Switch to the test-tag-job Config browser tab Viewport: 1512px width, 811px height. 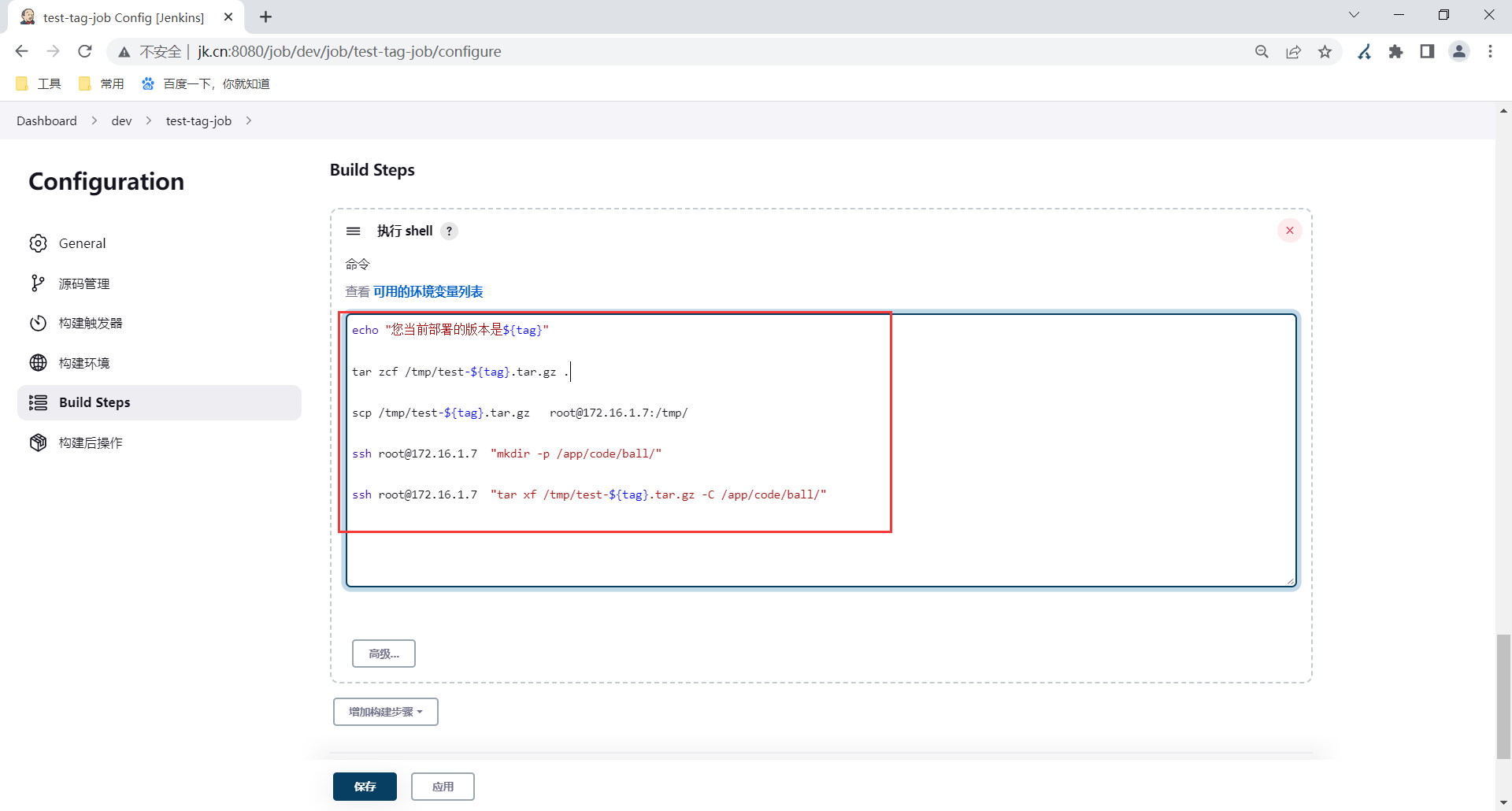[x=126, y=17]
